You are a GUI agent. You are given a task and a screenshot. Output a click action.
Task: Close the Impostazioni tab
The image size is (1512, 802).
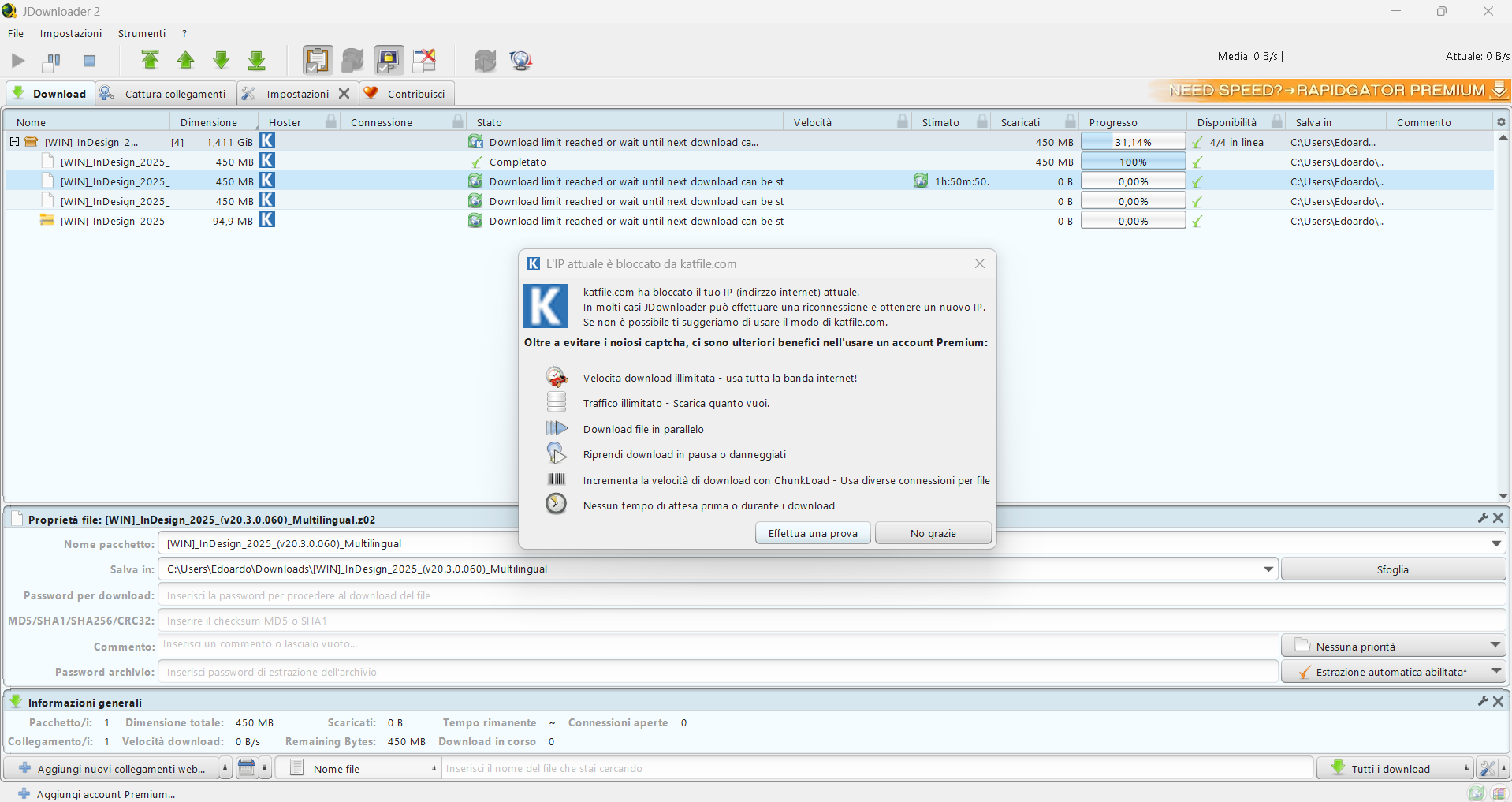(x=344, y=93)
